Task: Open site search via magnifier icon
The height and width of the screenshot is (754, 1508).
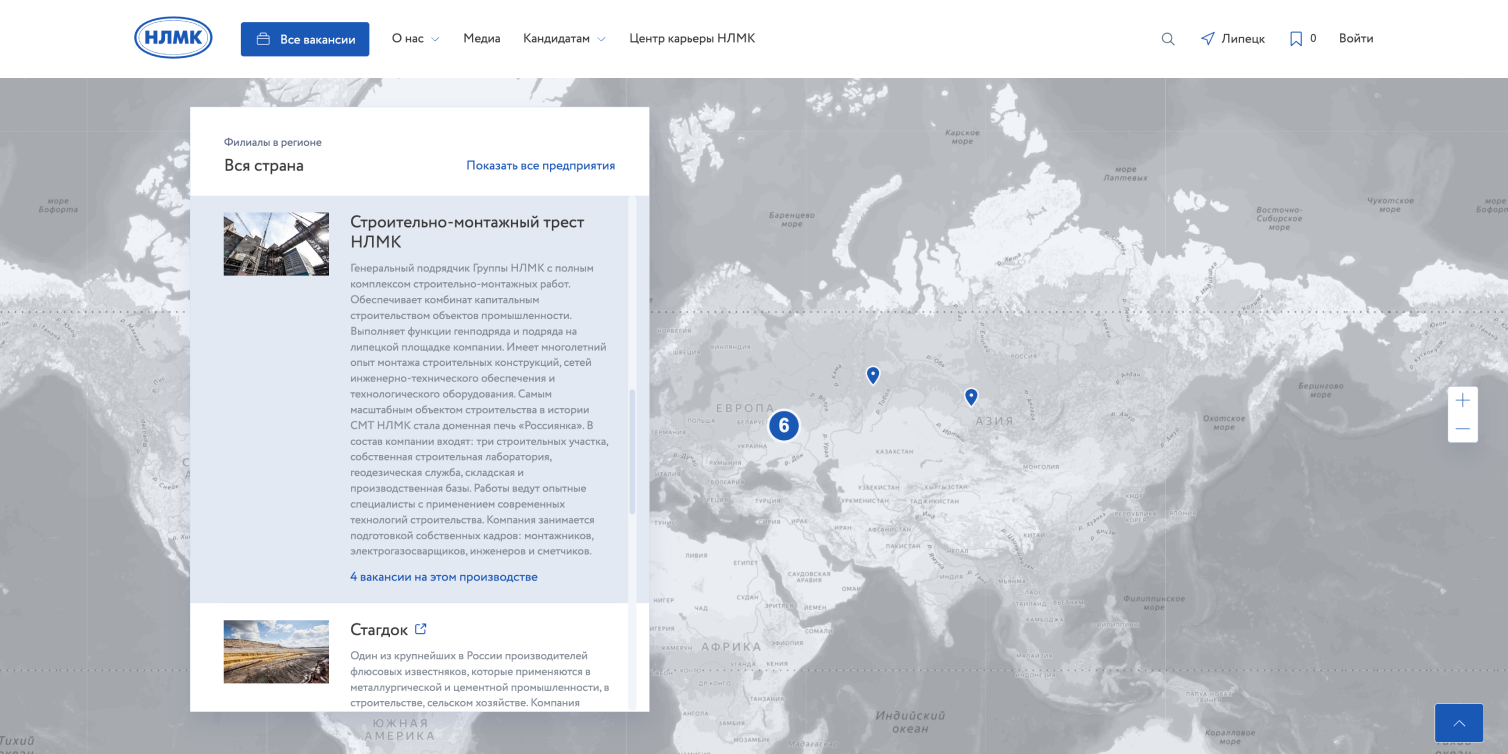Action: point(1168,39)
